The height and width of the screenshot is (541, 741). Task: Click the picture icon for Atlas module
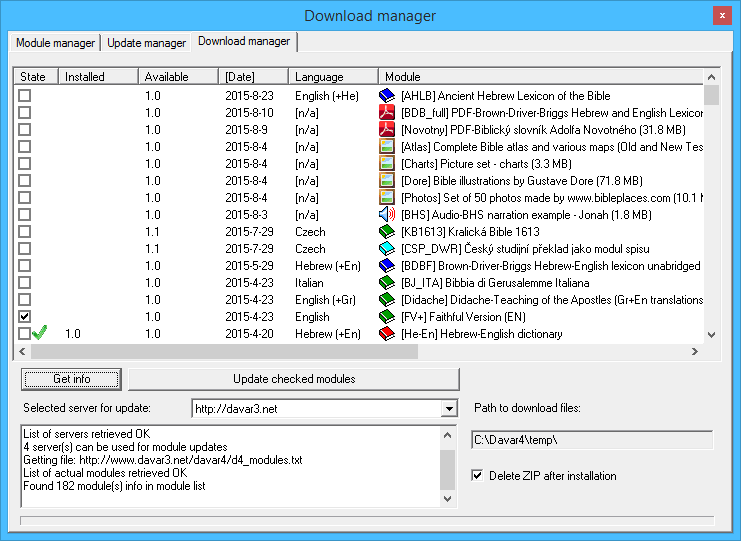point(387,147)
